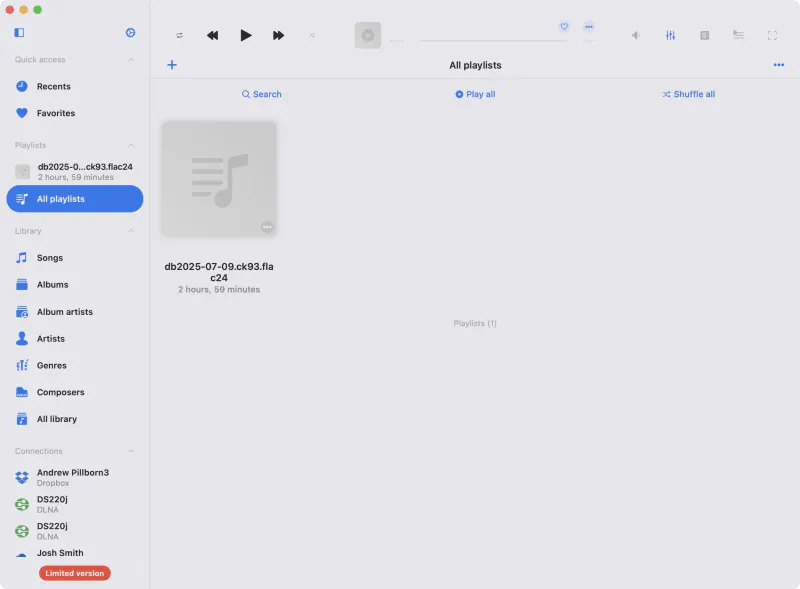This screenshot has width=800, height=589.
Task: Click the volume speaker icon
Action: tap(636, 35)
